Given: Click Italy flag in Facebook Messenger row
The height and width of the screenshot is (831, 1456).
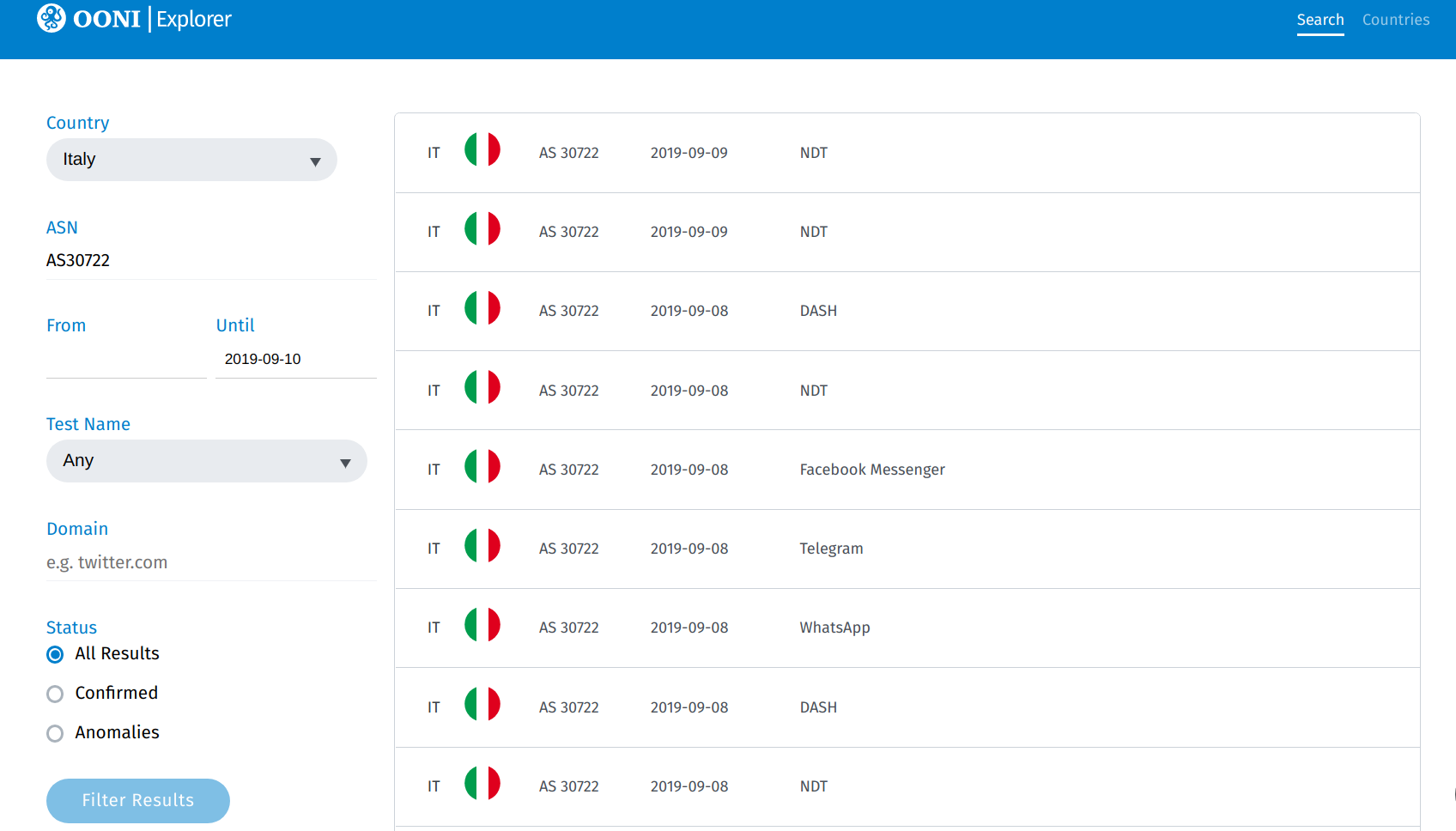Looking at the screenshot, I should tap(482, 467).
